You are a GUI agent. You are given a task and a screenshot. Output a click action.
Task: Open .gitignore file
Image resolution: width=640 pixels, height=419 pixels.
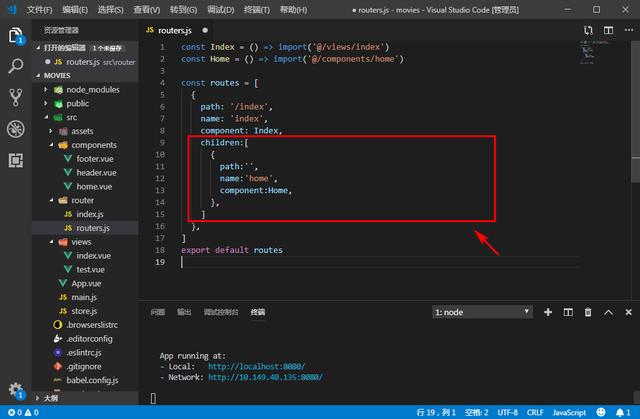coord(84,366)
